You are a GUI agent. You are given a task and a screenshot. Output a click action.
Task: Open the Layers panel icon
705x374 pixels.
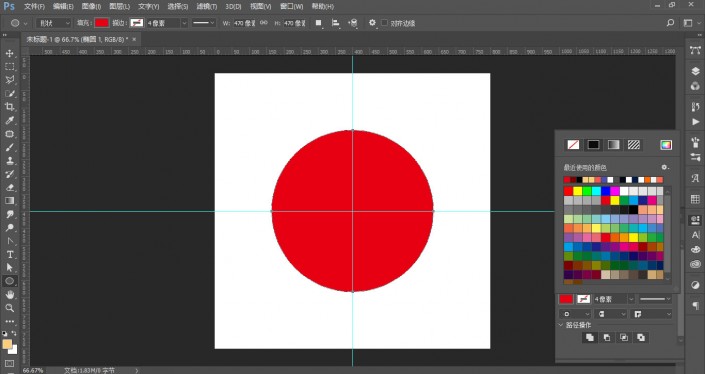[695, 71]
